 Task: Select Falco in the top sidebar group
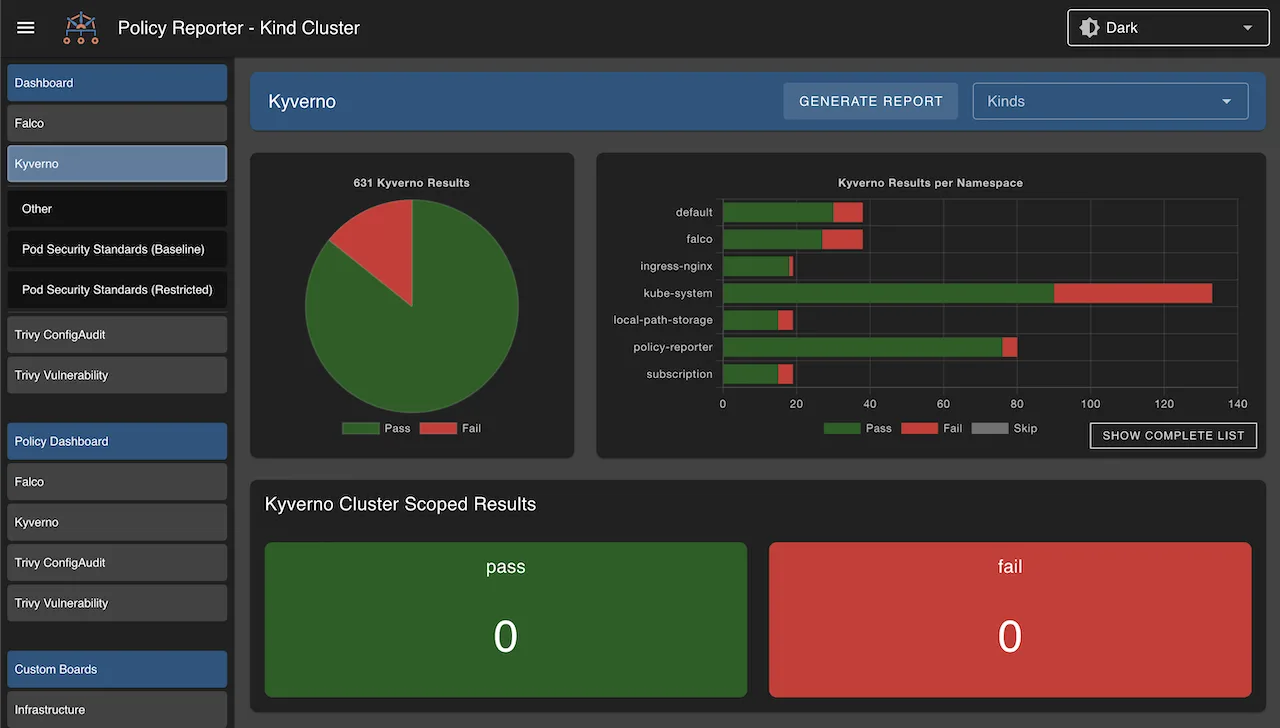point(117,122)
